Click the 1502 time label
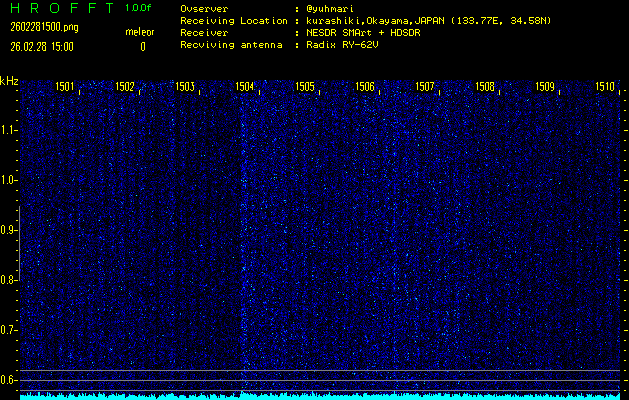Screen dimensions: 629x400 tap(125, 87)
